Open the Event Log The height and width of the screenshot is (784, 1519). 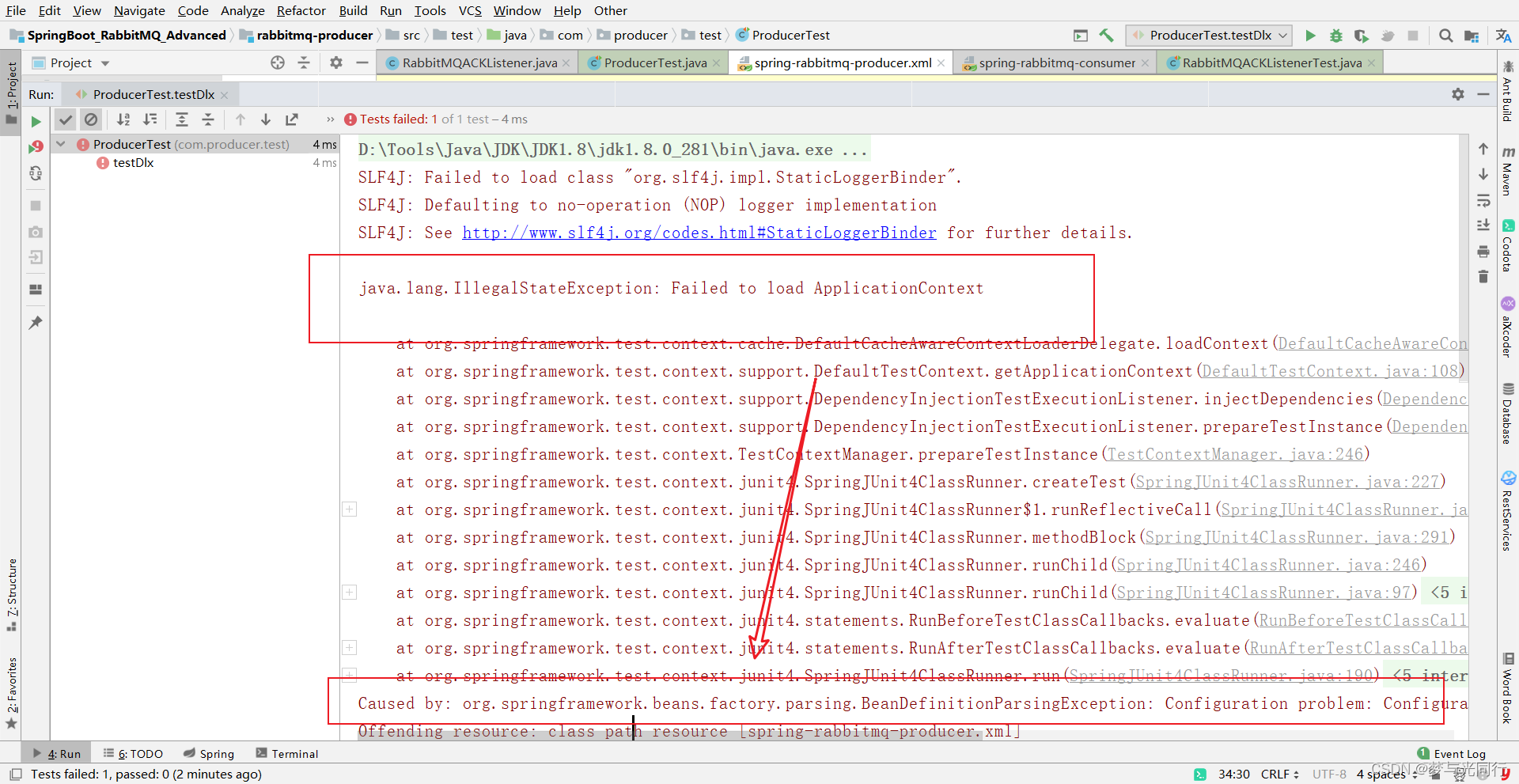1452,754
